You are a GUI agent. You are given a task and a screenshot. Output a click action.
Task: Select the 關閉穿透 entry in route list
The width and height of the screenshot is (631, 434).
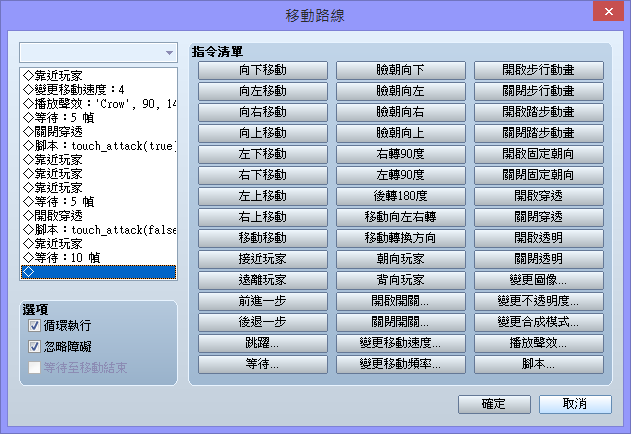[x=99, y=132]
